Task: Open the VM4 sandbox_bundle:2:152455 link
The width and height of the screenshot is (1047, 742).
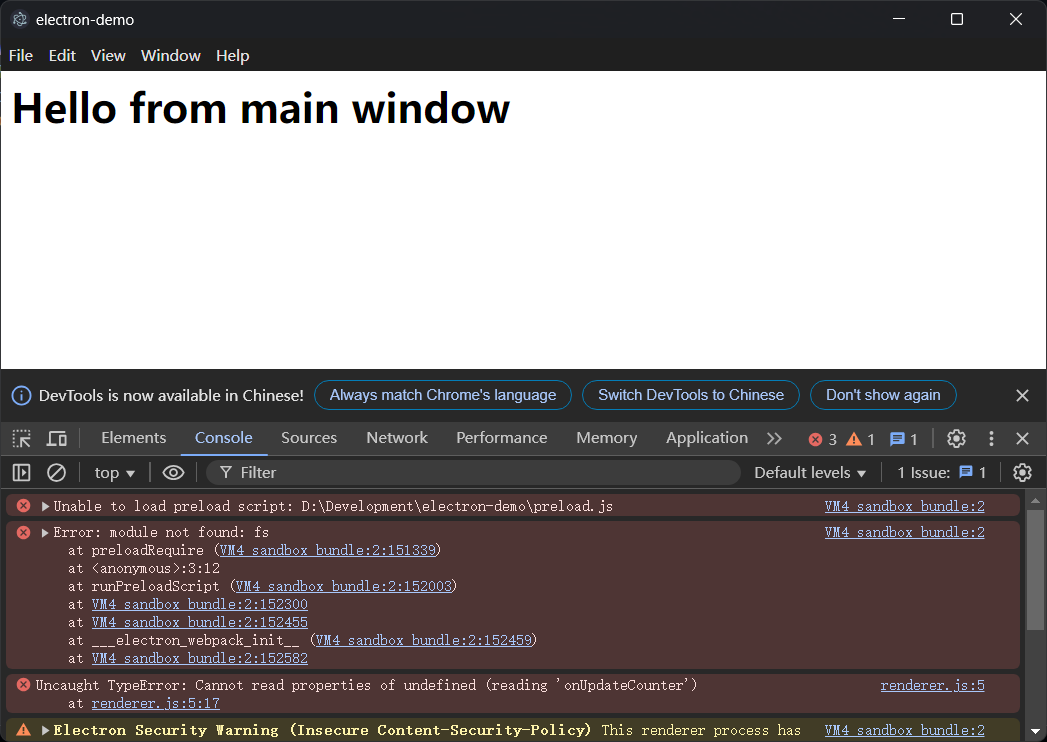Action: tap(200, 622)
